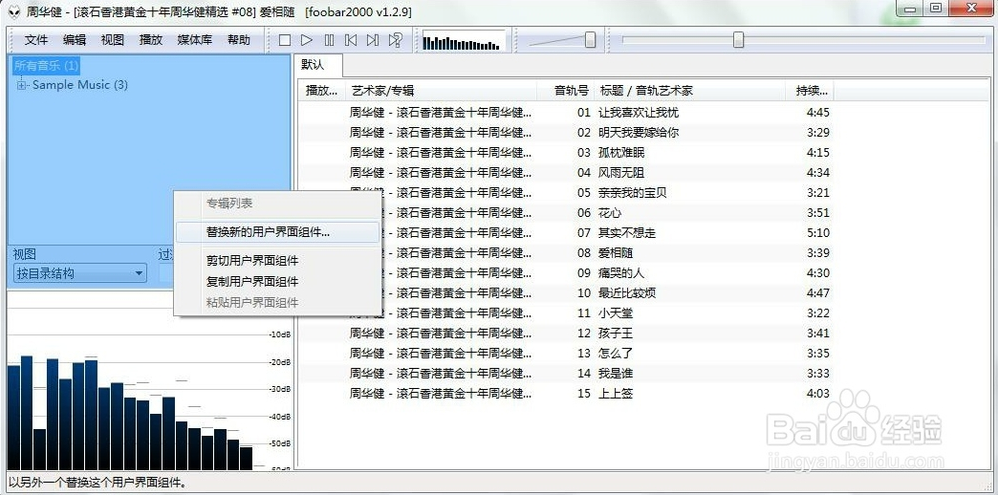Open the 文件 menu
998x495 pixels.
36,40
